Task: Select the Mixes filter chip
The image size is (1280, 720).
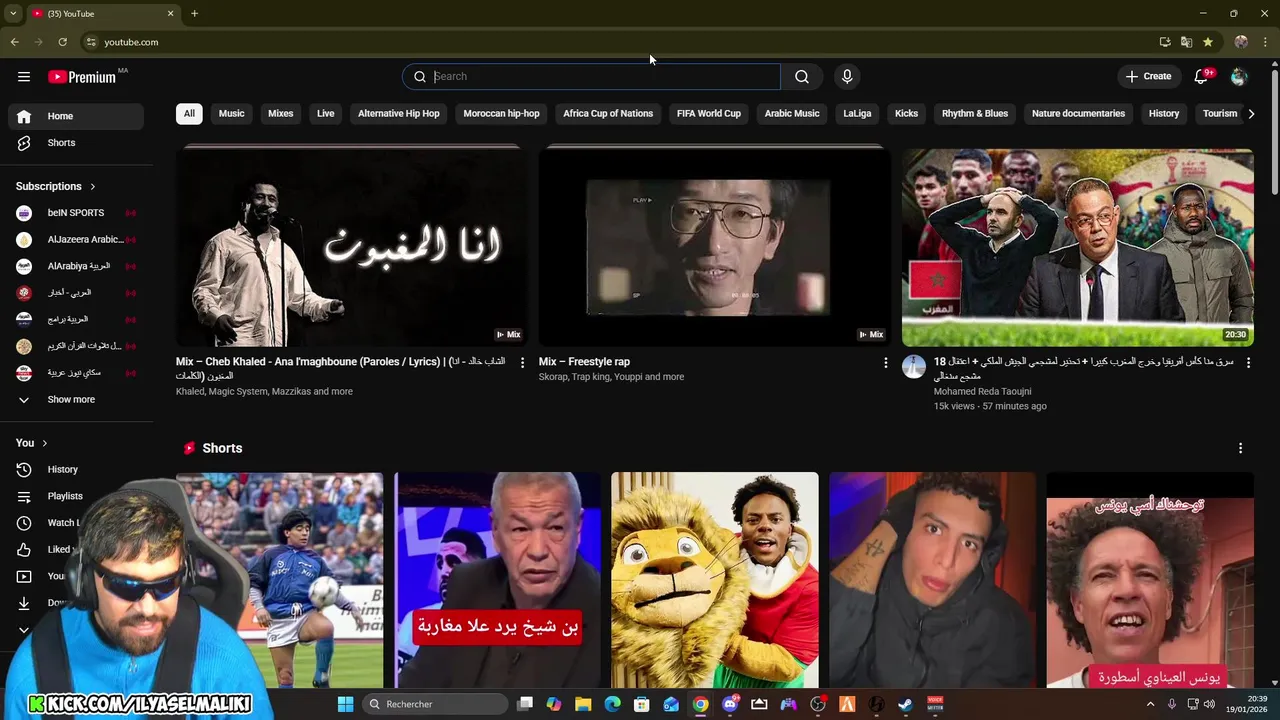Action: click(281, 113)
